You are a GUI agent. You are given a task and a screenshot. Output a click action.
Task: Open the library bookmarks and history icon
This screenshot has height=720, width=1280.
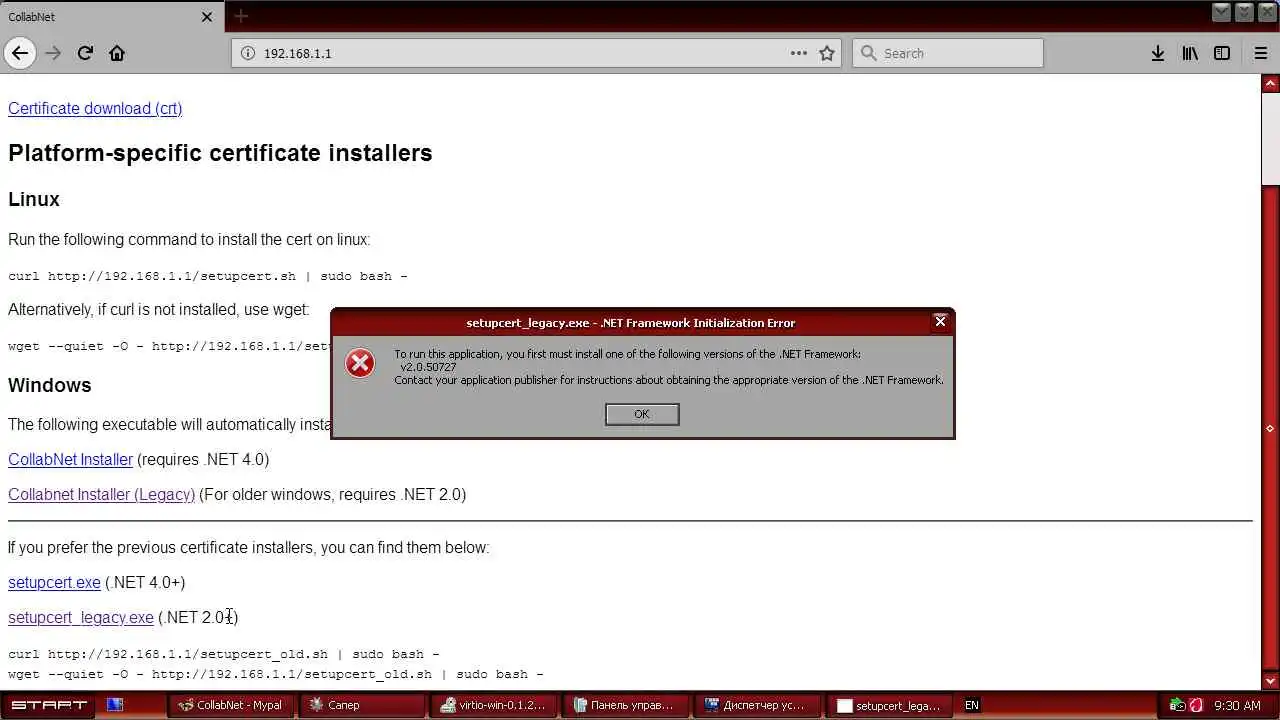[1190, 53]
